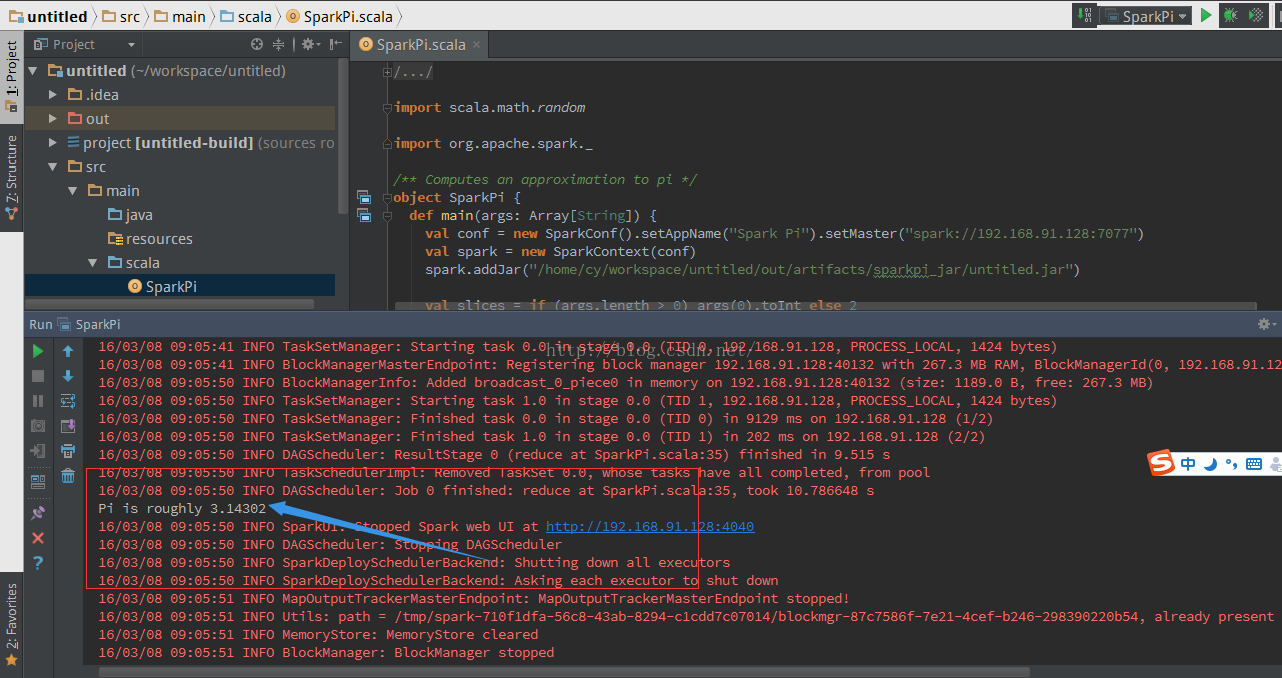Open the 2: Favorites side tab

[11, 625]
